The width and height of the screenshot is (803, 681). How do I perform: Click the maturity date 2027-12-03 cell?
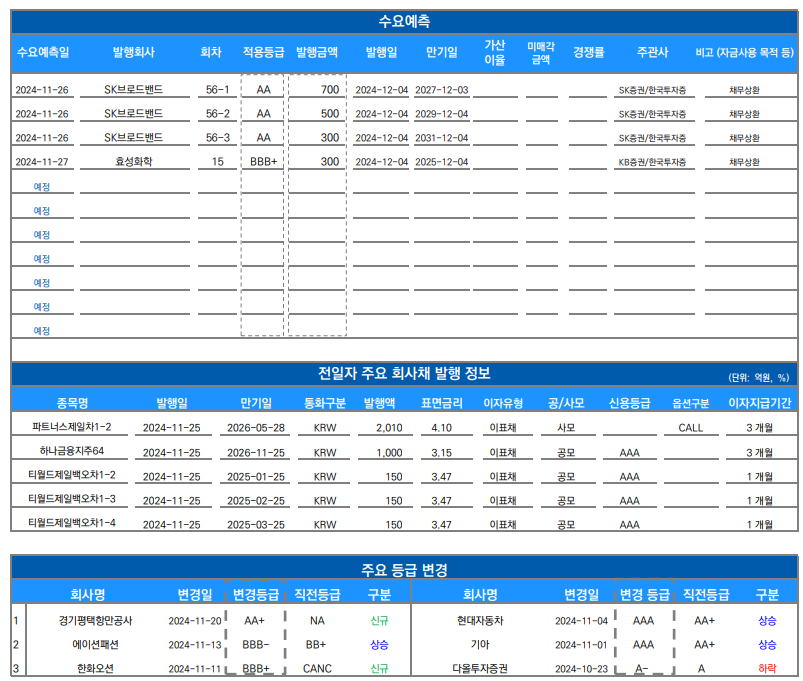[x=441, y=90]
